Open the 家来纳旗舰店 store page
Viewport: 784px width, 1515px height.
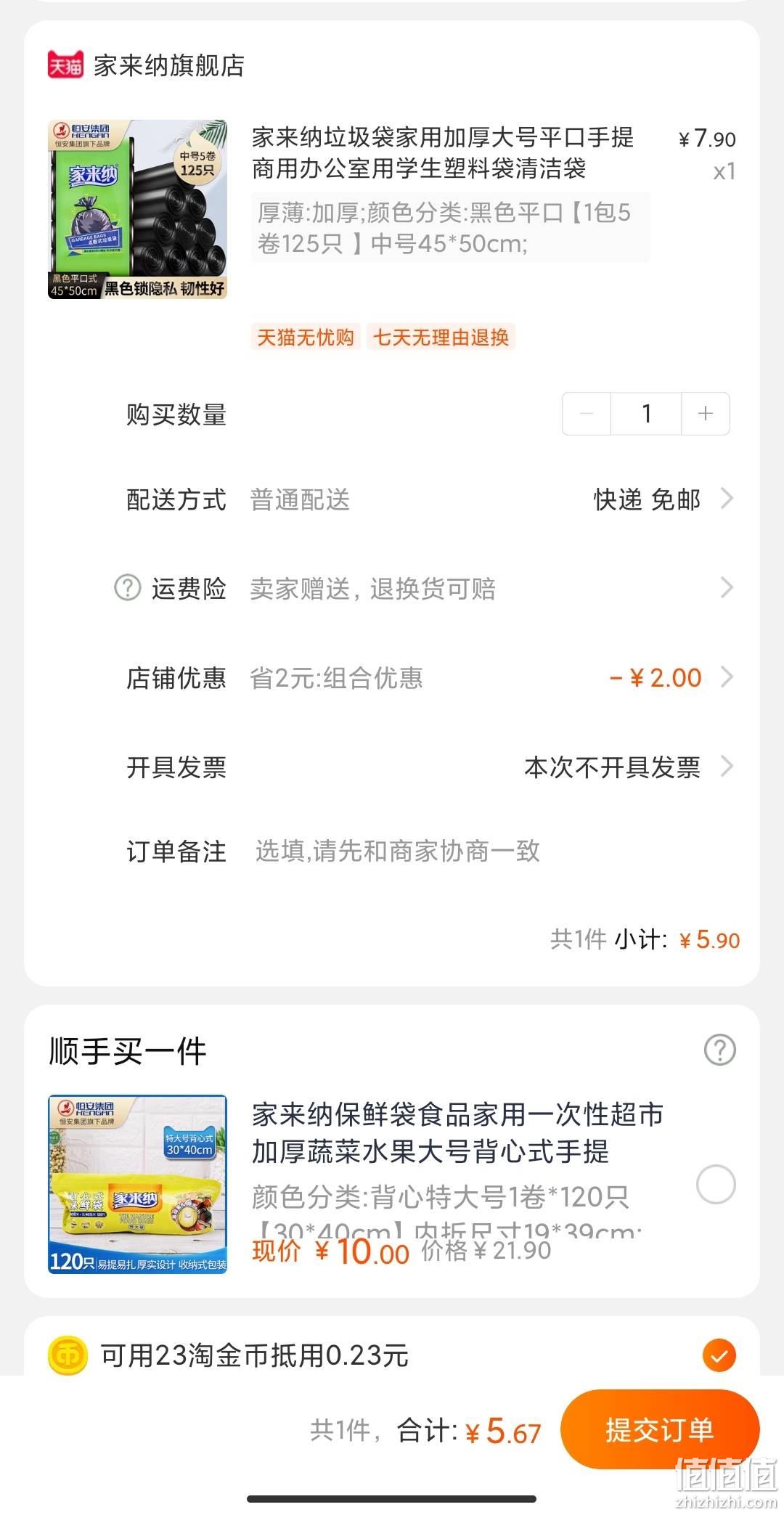(x=168, y=65)
